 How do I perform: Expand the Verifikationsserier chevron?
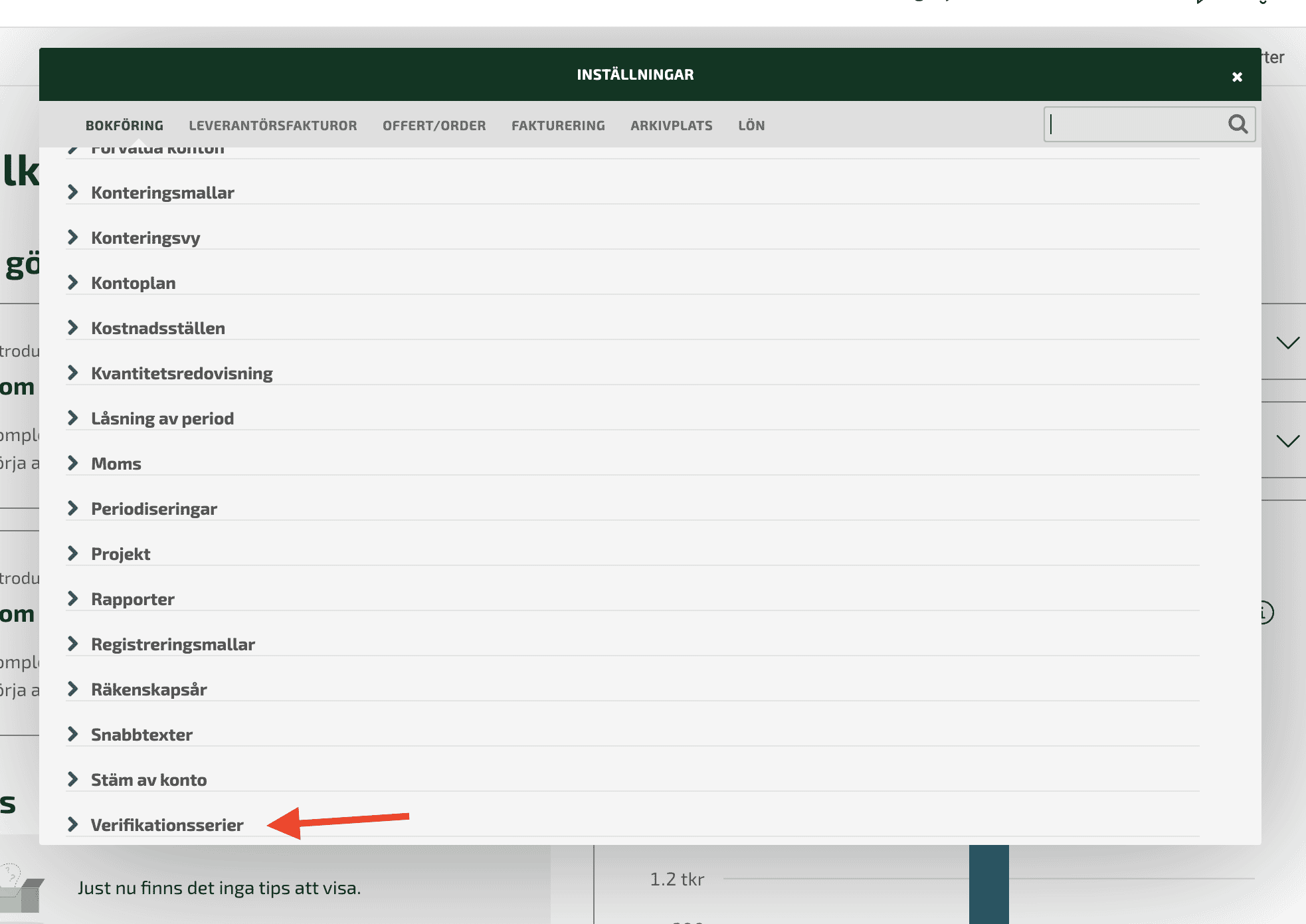click(x=73, y=825)
